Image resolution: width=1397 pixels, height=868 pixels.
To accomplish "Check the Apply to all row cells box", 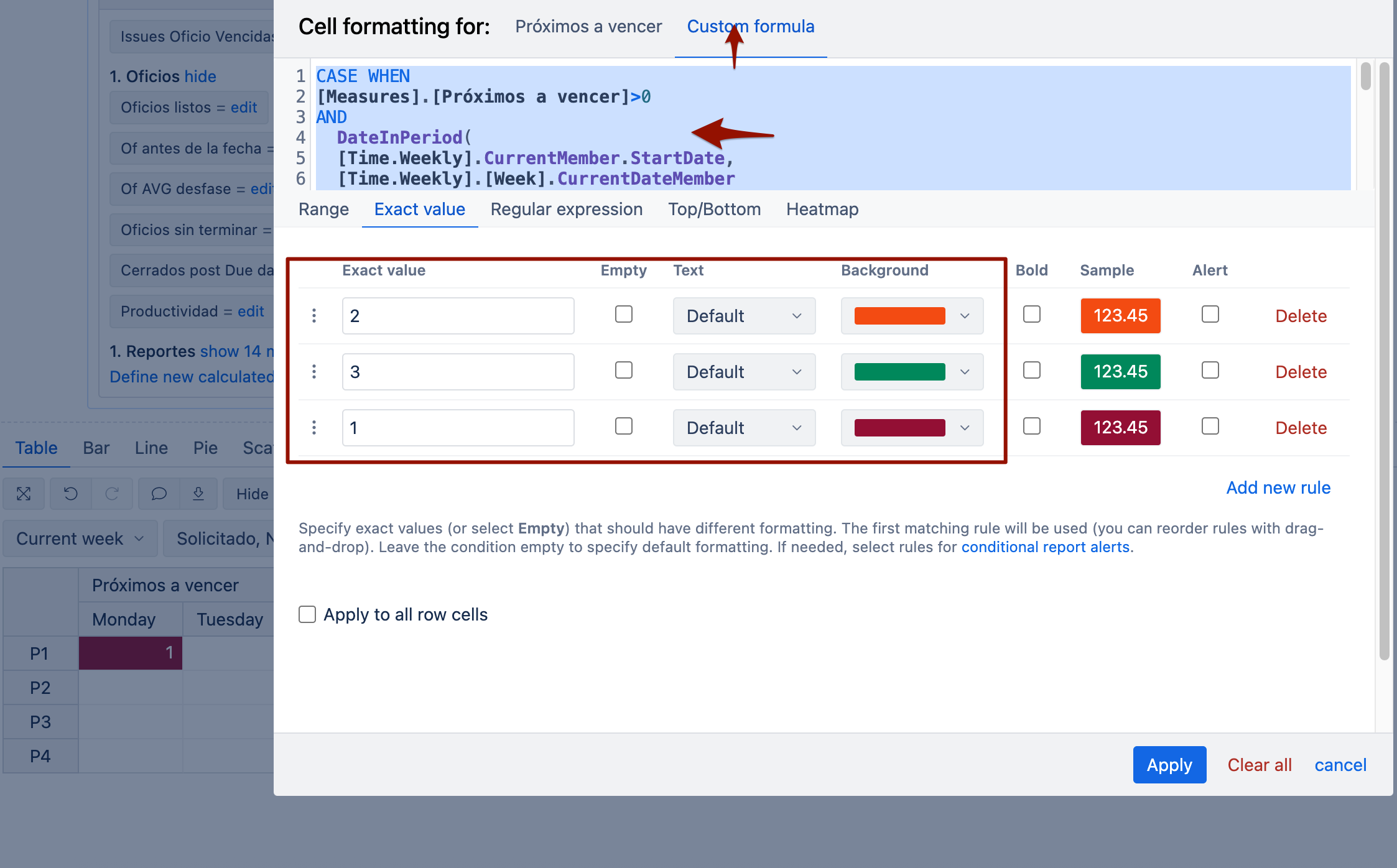I will coord(307,614).
